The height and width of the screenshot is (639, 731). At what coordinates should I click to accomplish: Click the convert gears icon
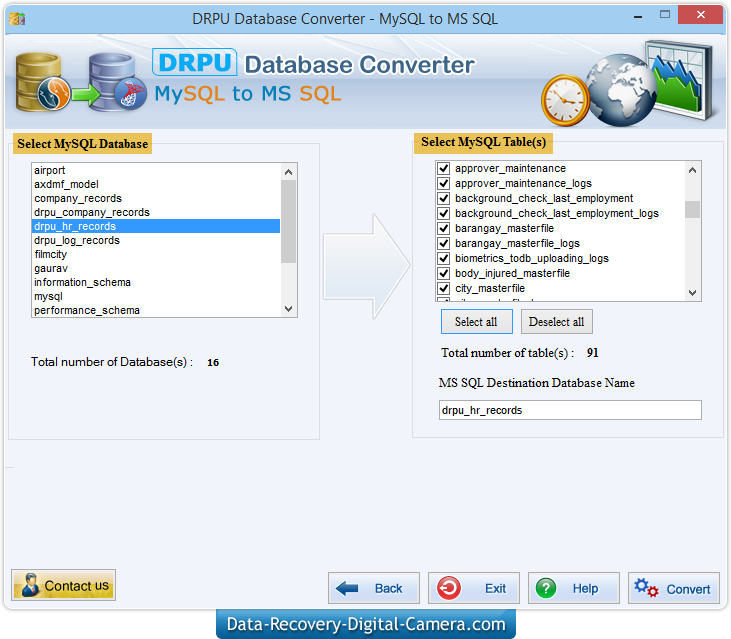point(646,588)
